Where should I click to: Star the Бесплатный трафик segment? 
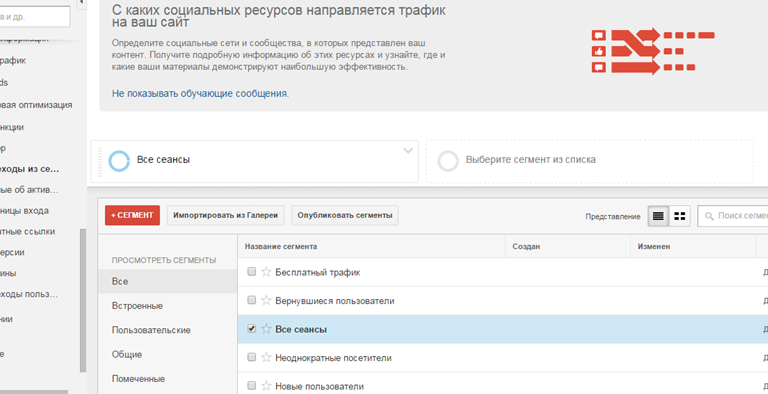(x=266, y=272)
